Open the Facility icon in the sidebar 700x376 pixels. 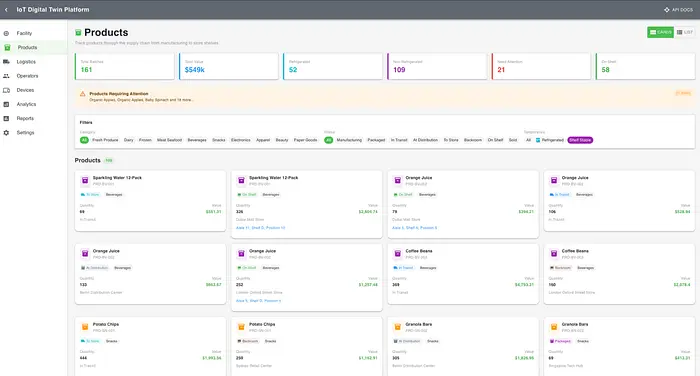6,33
